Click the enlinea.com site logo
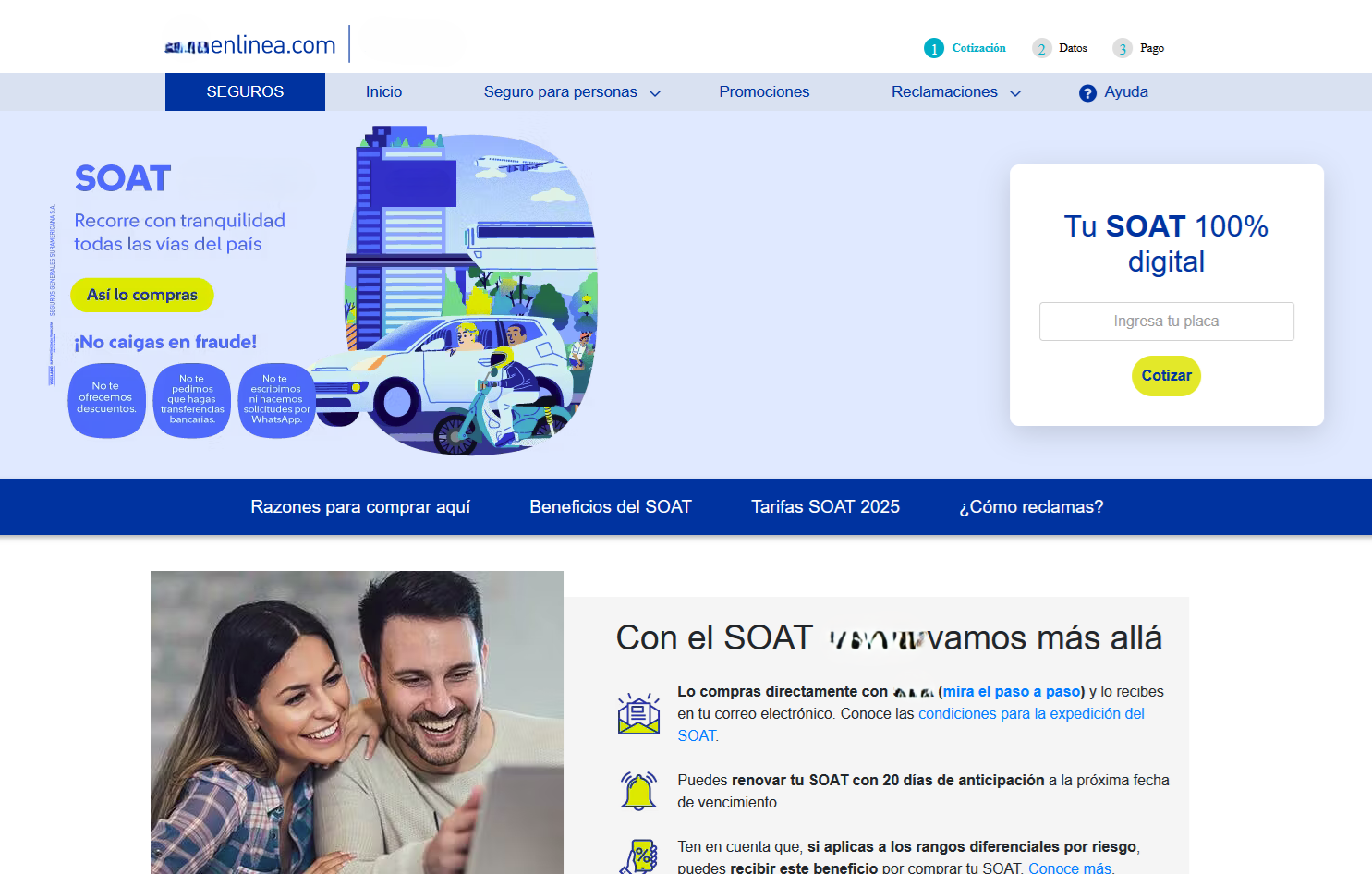This screenshot has width=1372, height=874. coord(250,45)
